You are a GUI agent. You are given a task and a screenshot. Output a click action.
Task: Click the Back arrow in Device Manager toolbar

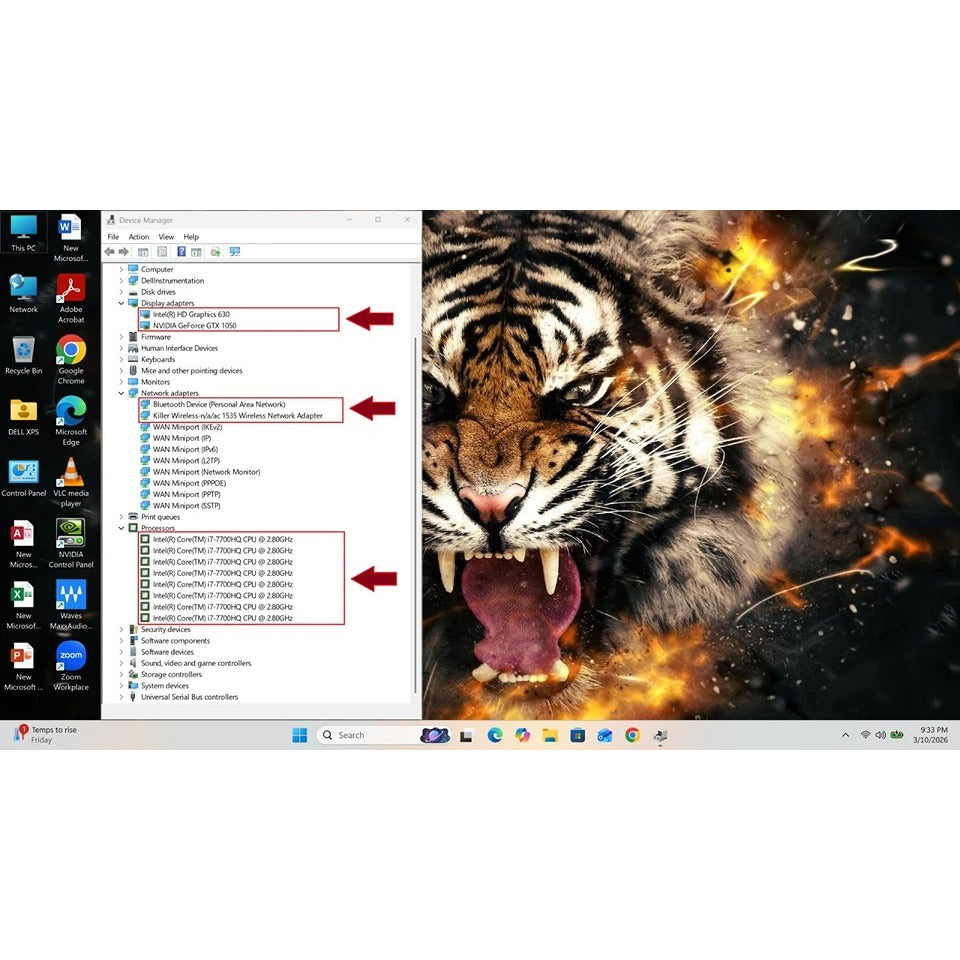(109, 252)
